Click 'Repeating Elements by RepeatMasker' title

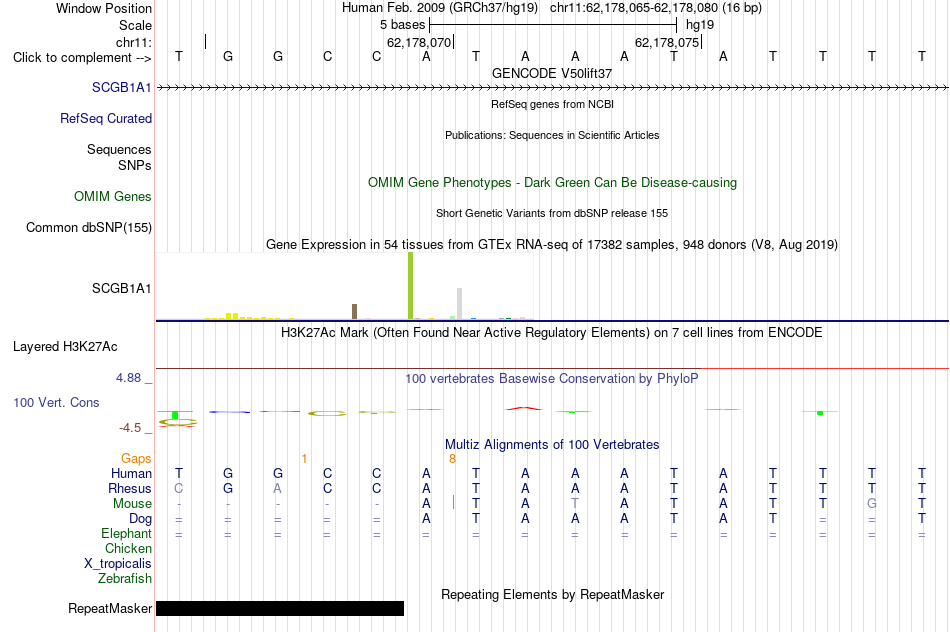[552, 595]
